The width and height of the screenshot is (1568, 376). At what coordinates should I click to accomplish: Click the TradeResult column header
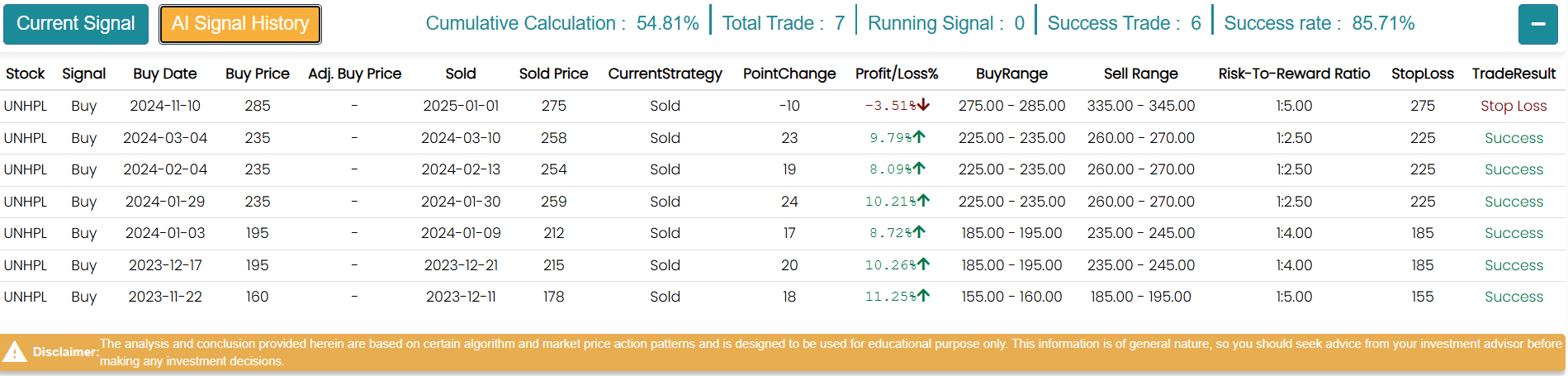click(x=1514, y=74)
